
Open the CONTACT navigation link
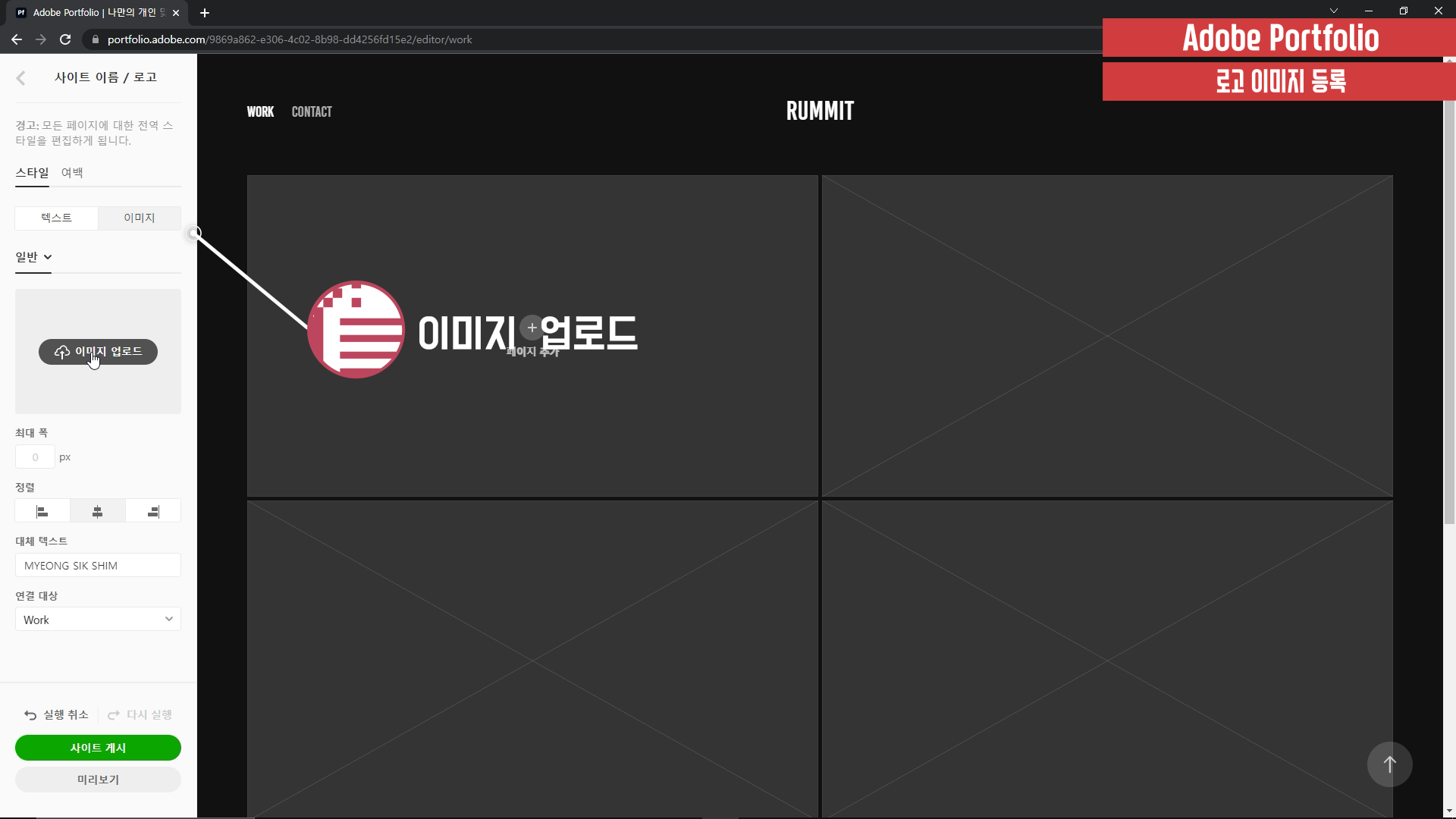[x=312, y=111]
